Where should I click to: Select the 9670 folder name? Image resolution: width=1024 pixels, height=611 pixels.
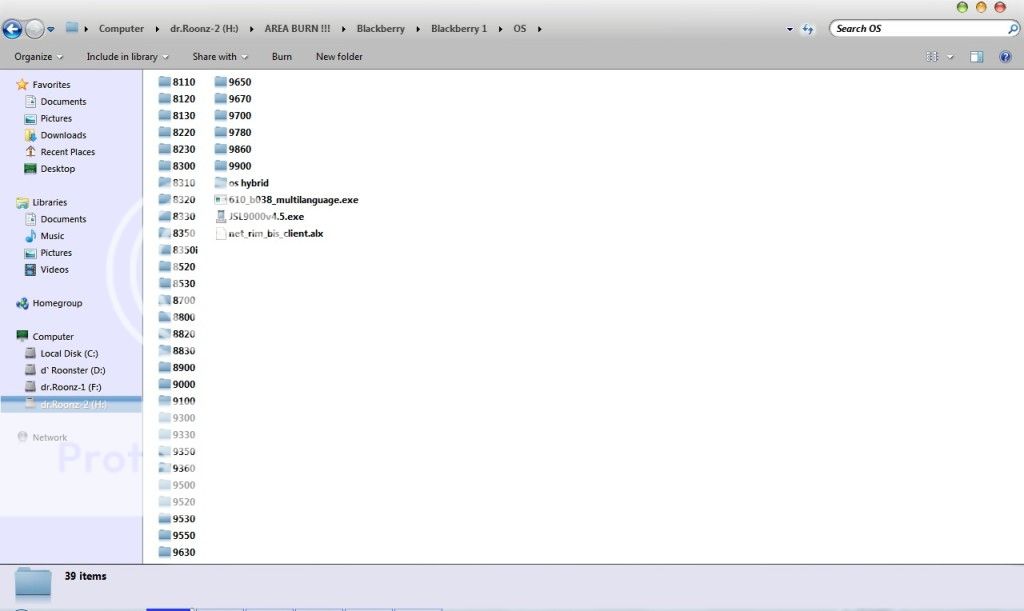pyautogui.click(x=240, y=99)
